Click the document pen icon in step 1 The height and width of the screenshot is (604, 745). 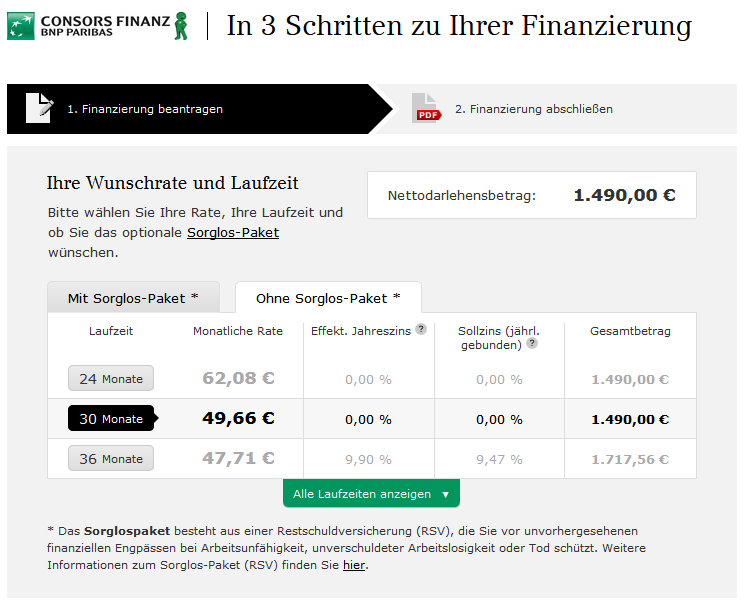click(39, 108)
